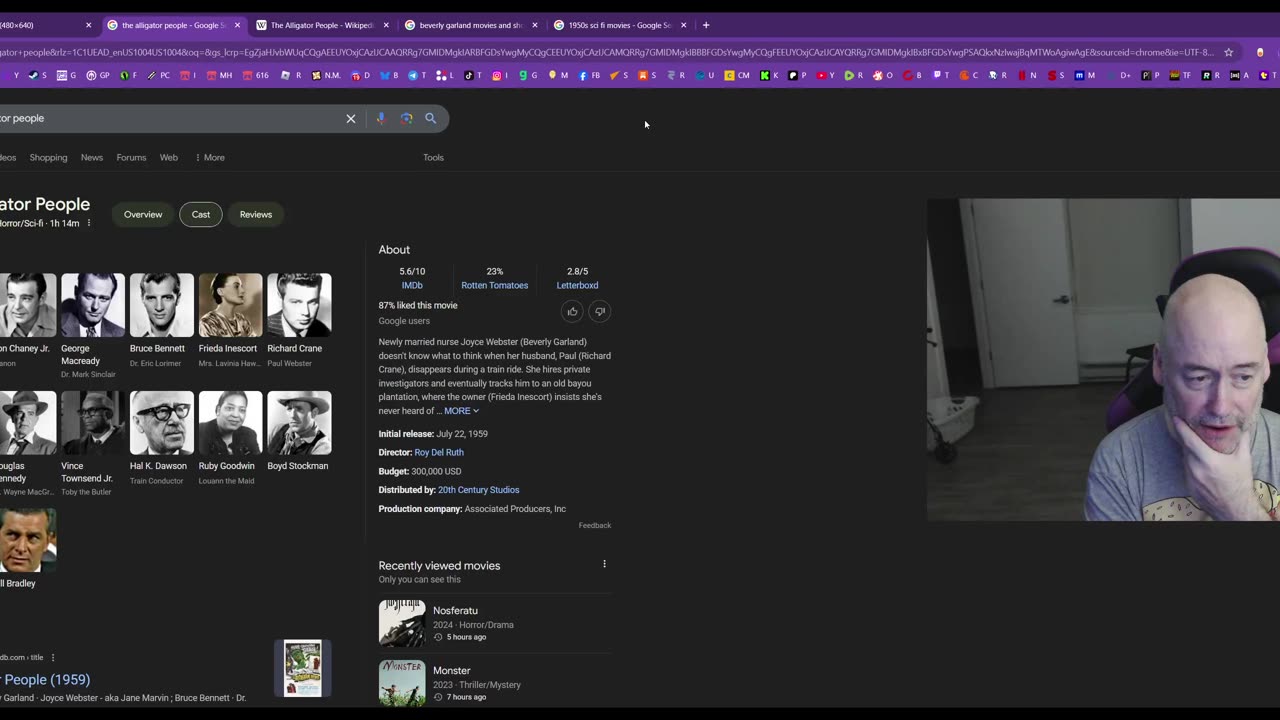Image resolution: width=1280 pixels, height=720 pixels.
Task: Select cast member Frieda Inescort
Action: [230, 320]
